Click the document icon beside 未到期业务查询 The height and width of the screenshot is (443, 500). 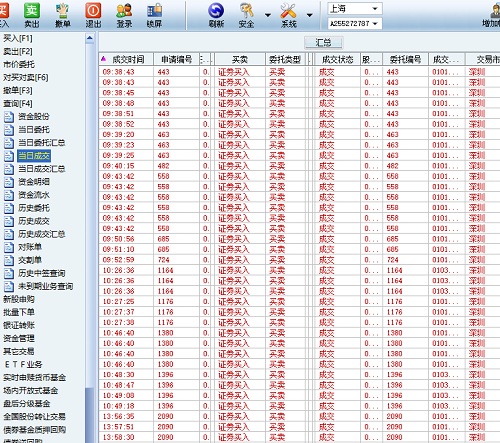(x=9, y=286)
